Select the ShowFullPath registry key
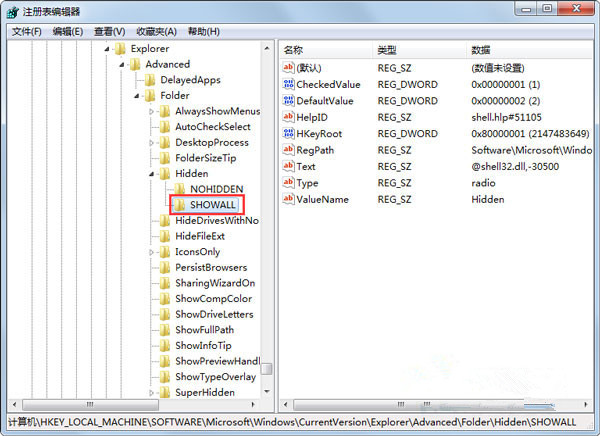 tap(204, 330)
